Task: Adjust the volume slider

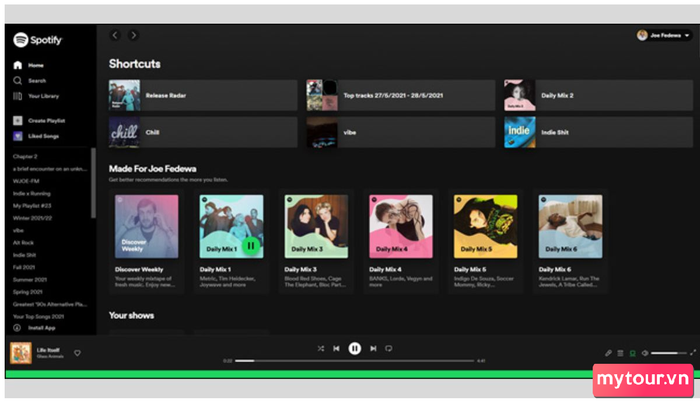Action: point(668,353)
